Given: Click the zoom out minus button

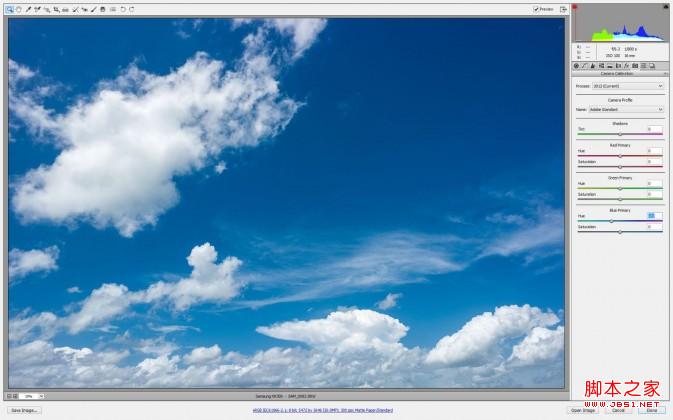Looking at the screenshot, I should tap(9, 396).
